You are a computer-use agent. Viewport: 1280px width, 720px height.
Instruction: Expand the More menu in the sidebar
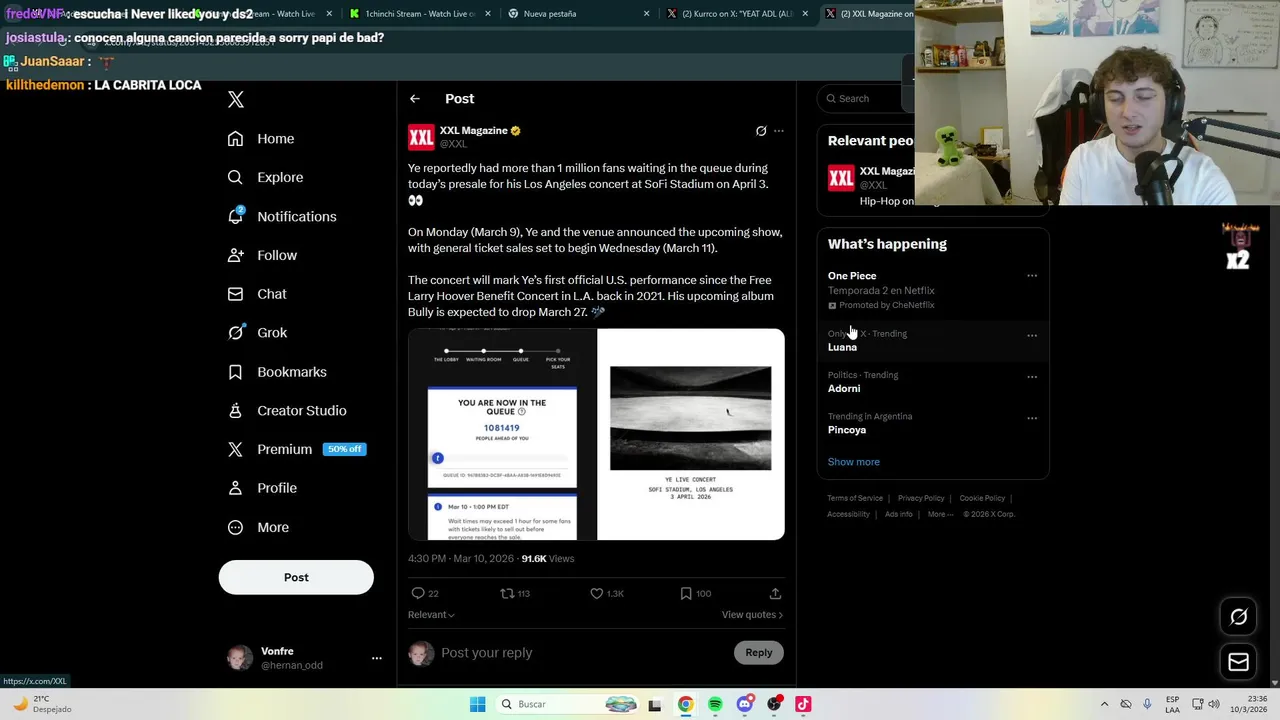click(x=258, y=527)
